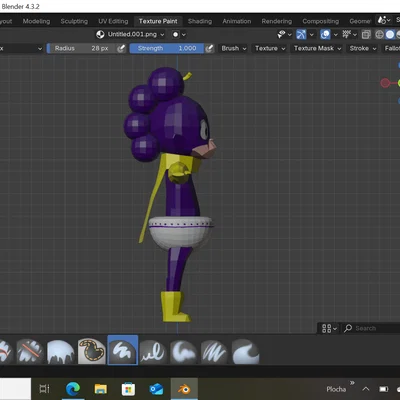The height and width of the screenshot is (400, 400).
Task: Open File Explorer from the taskbar
Action: [x=101, y=389]
